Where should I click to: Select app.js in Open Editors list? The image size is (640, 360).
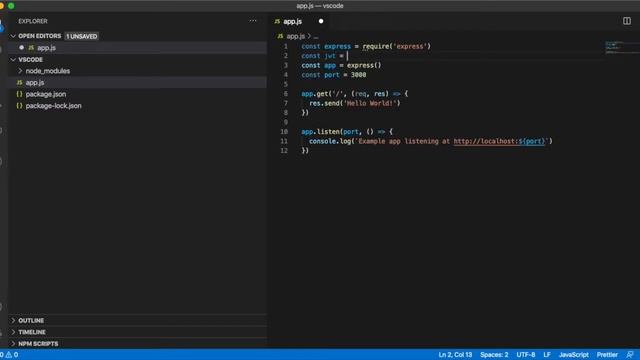point(138,48)
